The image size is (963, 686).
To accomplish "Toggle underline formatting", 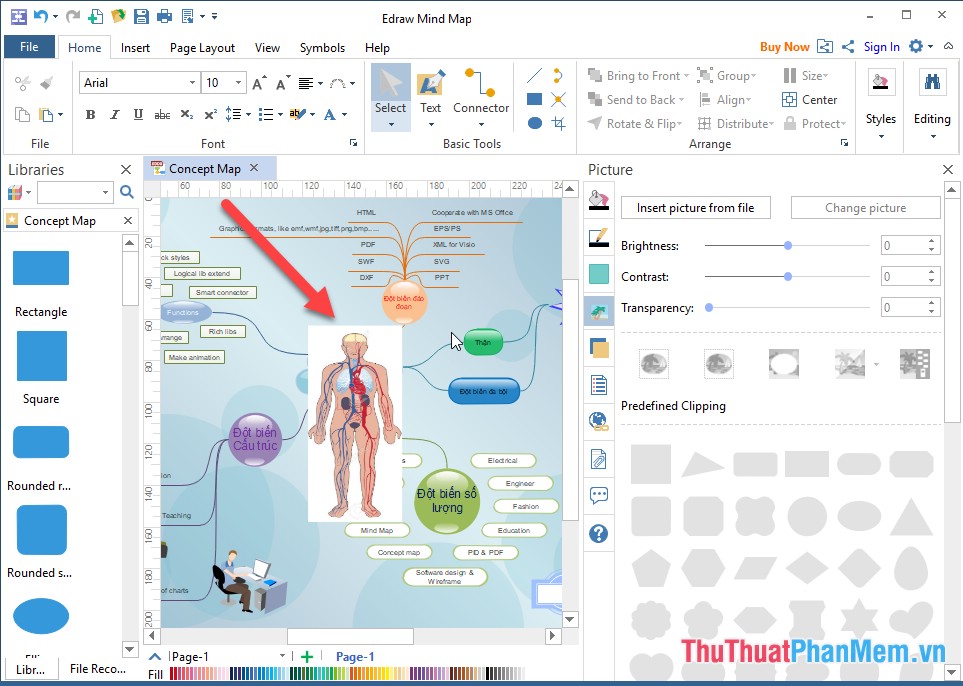I will 137,115.
